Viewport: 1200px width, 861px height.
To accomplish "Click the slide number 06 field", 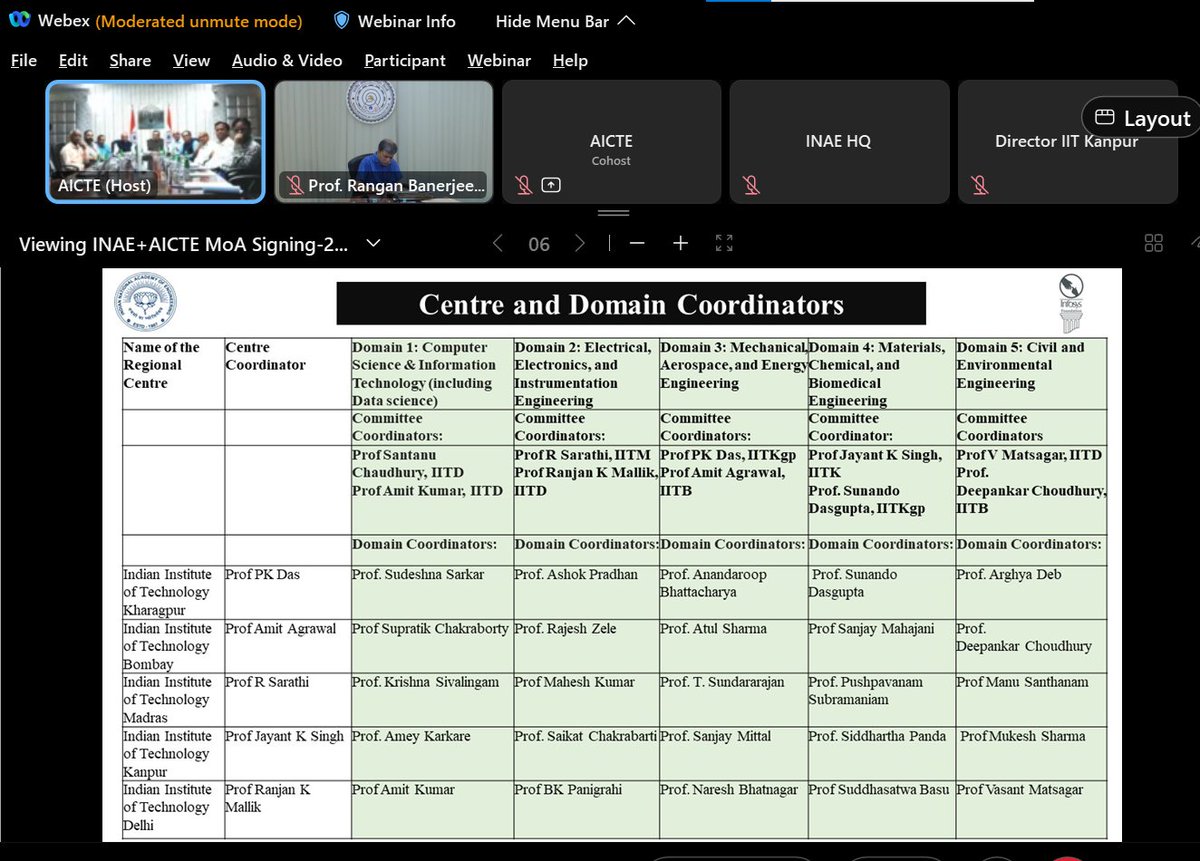I will tap(539, 244).
